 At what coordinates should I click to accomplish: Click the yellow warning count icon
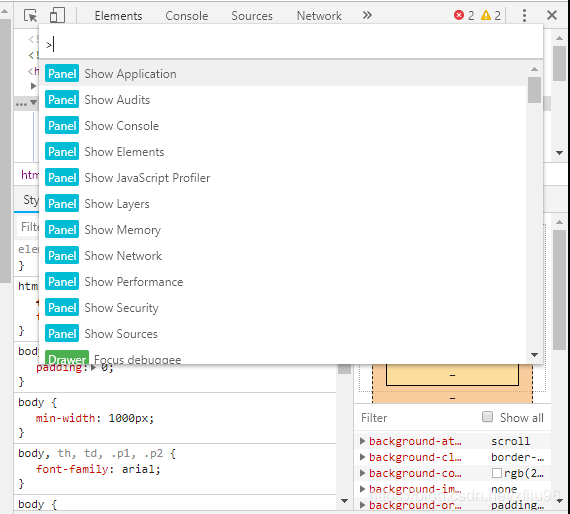tap(486, 15)
